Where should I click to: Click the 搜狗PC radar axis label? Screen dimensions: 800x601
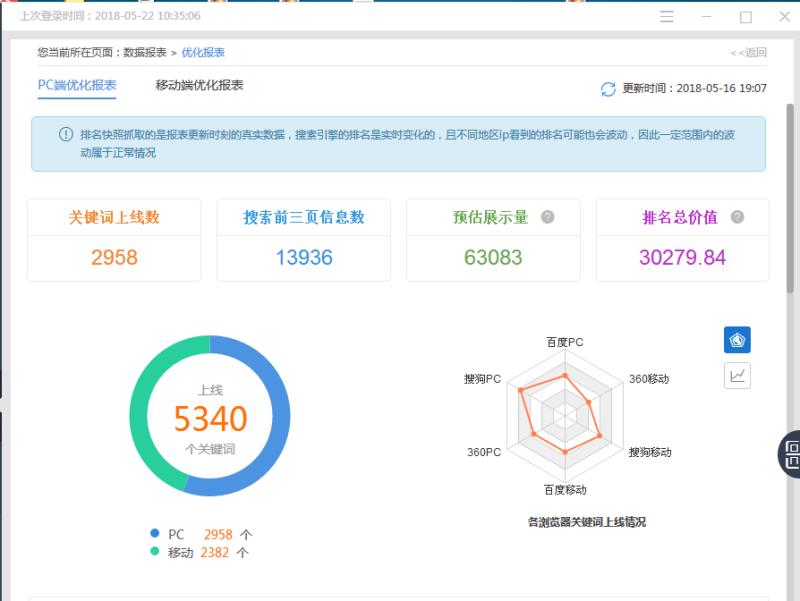coord(482,379)
